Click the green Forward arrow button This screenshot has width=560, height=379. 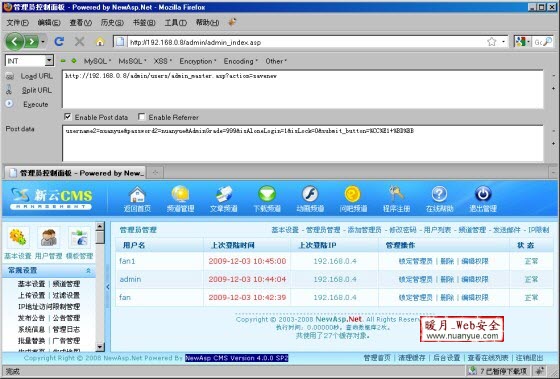click(31, 42)
